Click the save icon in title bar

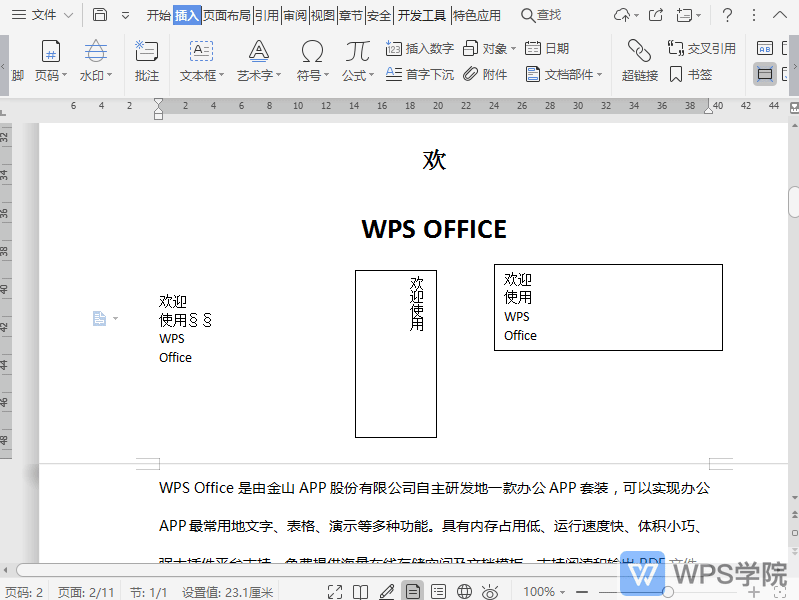tap(100, 15)
